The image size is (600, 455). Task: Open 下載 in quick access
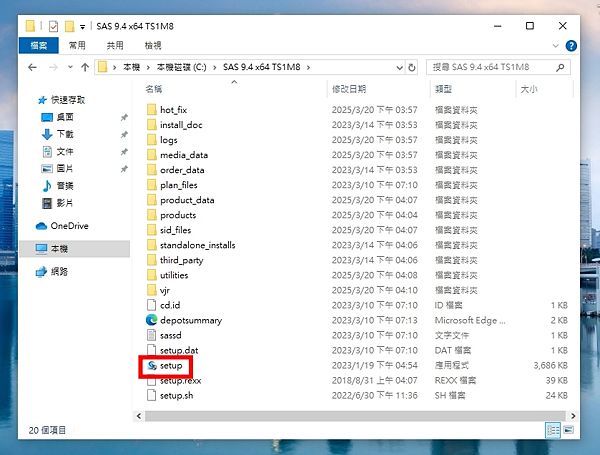pyautogui.click(x=65, y=134)
